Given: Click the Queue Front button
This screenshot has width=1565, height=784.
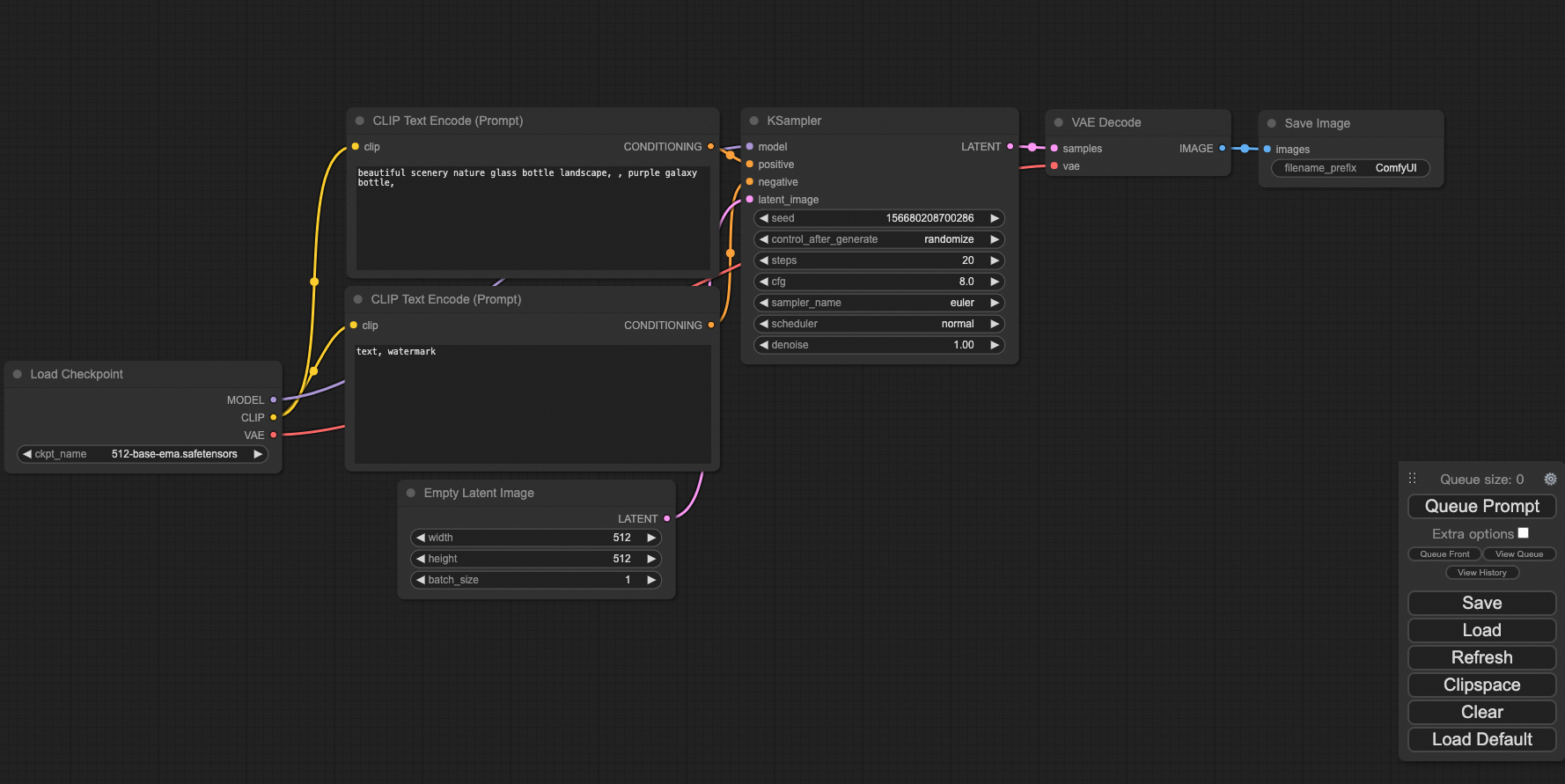Looking at the screenshot, I should [1444, 554].
